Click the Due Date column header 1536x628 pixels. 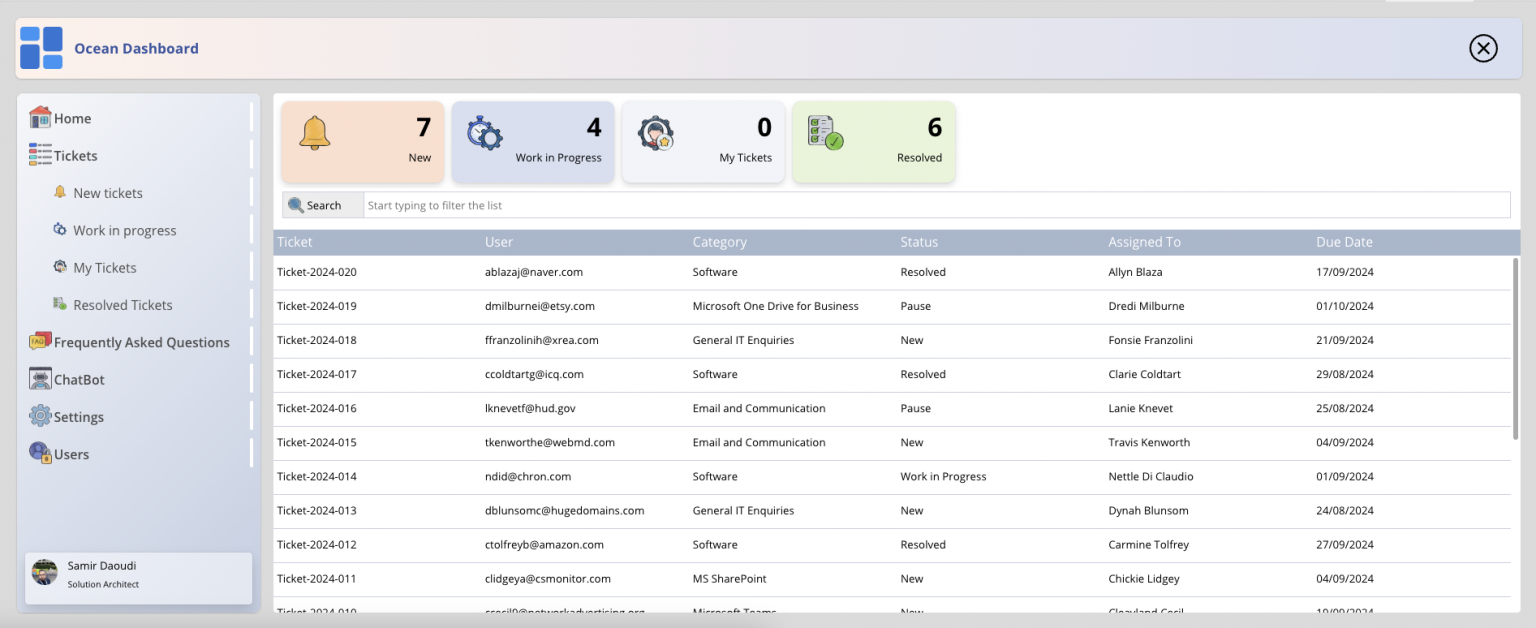point(1344,241)
